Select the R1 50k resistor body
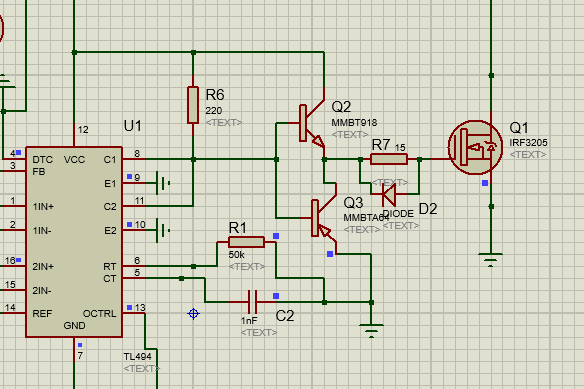Viewport: 584px width, 389px height. (246, 242)
